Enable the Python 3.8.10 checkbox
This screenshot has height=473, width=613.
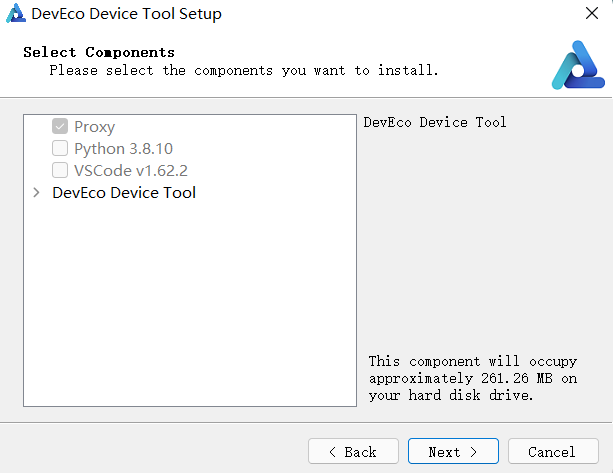(x=60, y=149)
